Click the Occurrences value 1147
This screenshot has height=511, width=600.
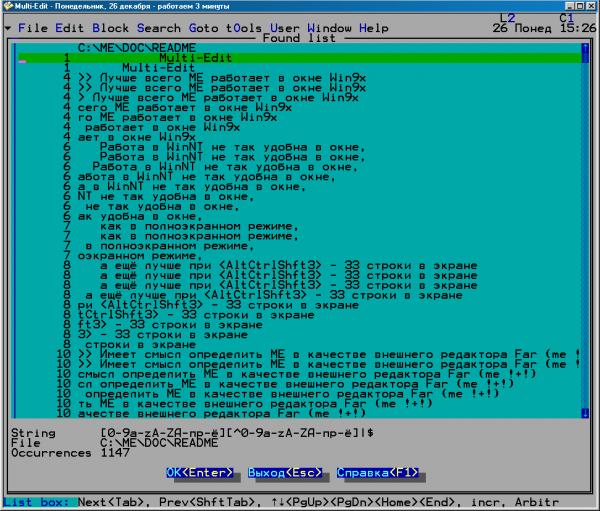(115, 453)
